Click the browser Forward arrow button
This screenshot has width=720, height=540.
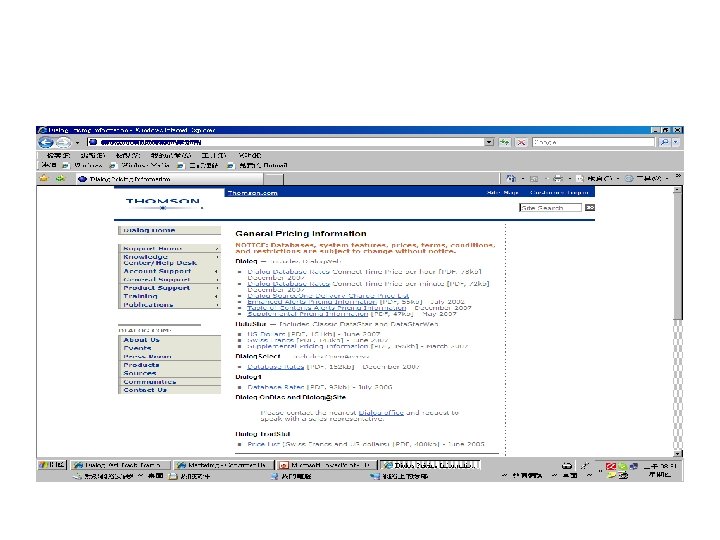[64, 142]
